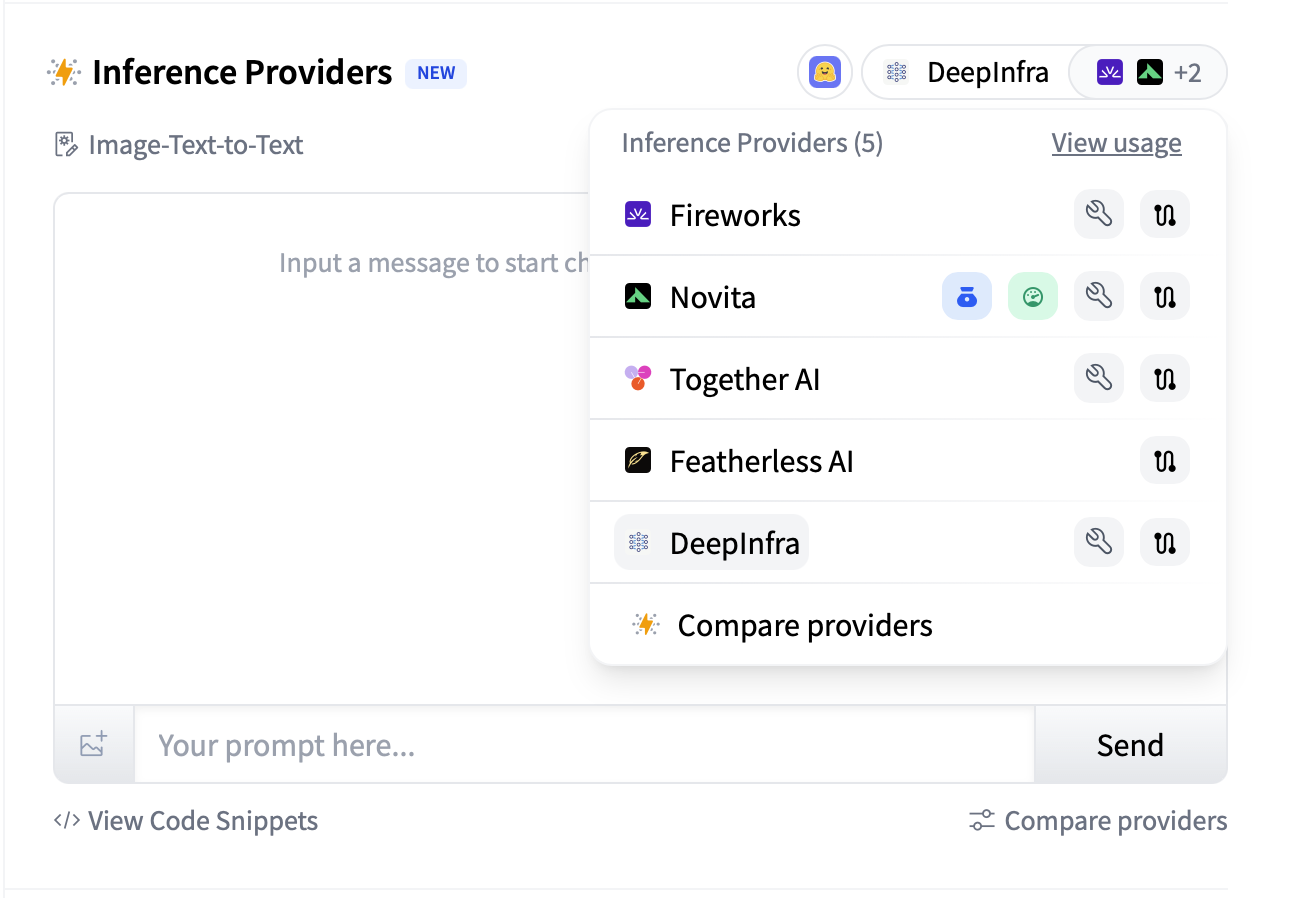
Task: Click the Hugging Face emoji provider button
Action: (x=825, y=73)
